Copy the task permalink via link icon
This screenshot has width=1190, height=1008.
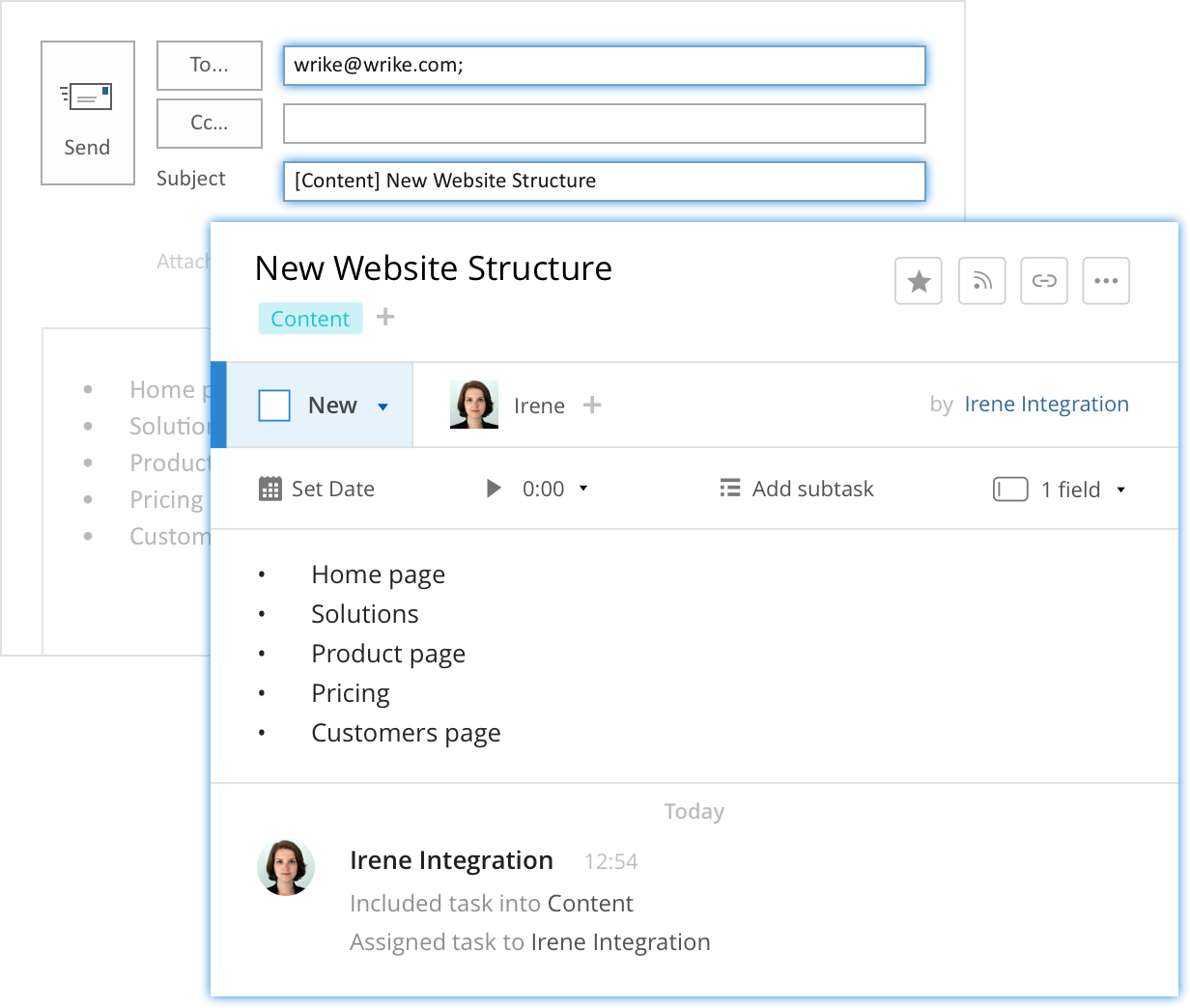coord(1044,280)
